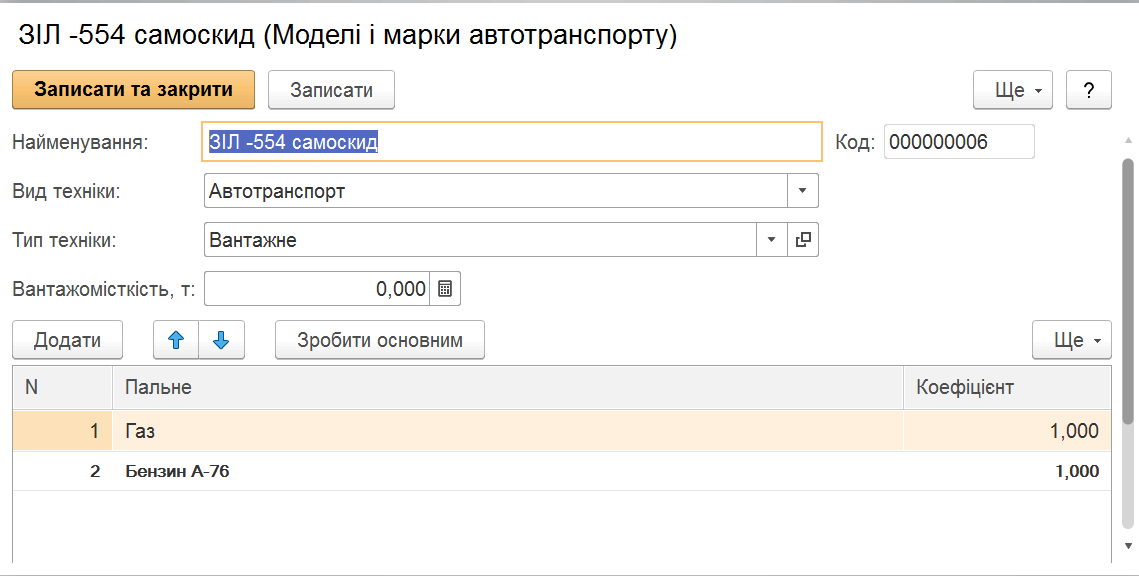Open Ще menu above fuel table

point(1071,340)
